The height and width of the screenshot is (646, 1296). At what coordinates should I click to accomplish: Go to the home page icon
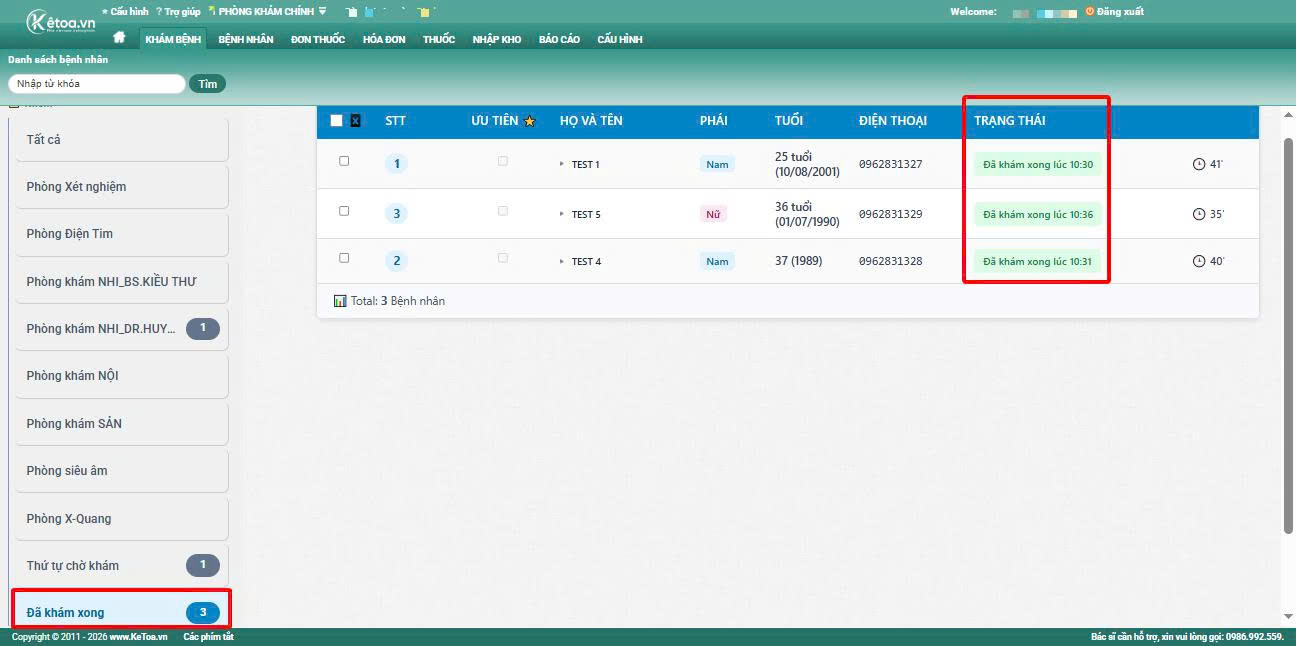click(119, 38)
